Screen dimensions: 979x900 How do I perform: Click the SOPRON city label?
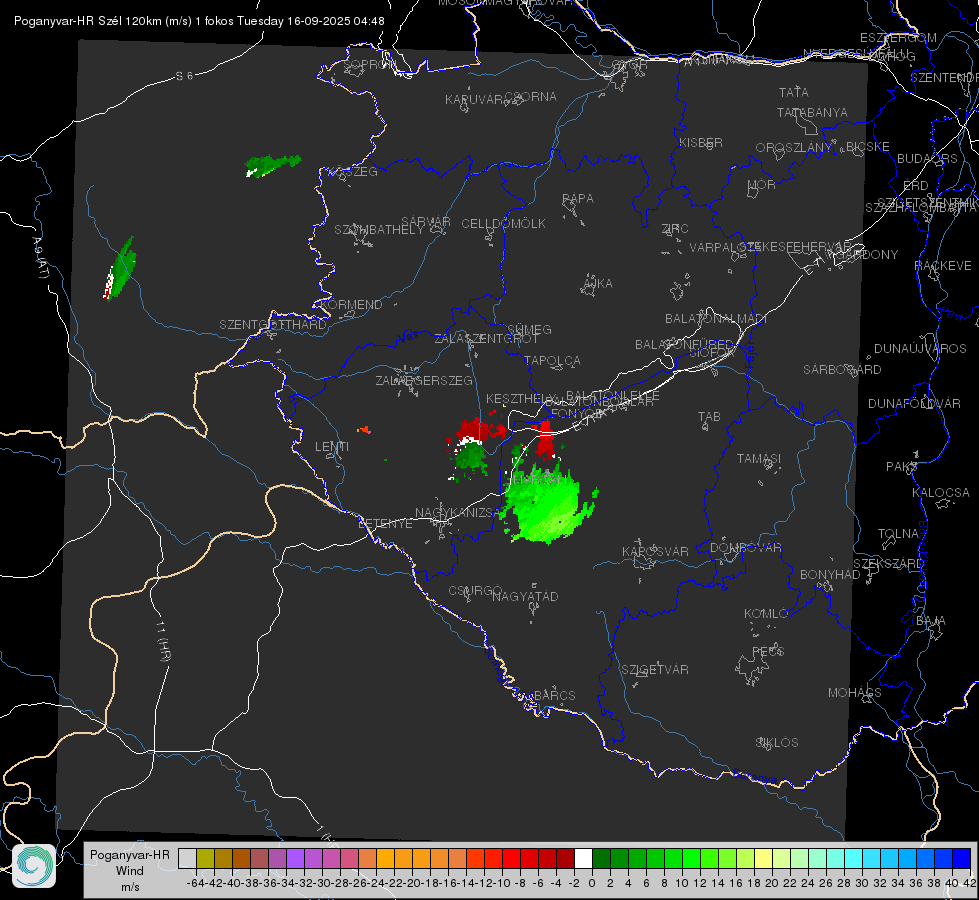tap(370, 64)
